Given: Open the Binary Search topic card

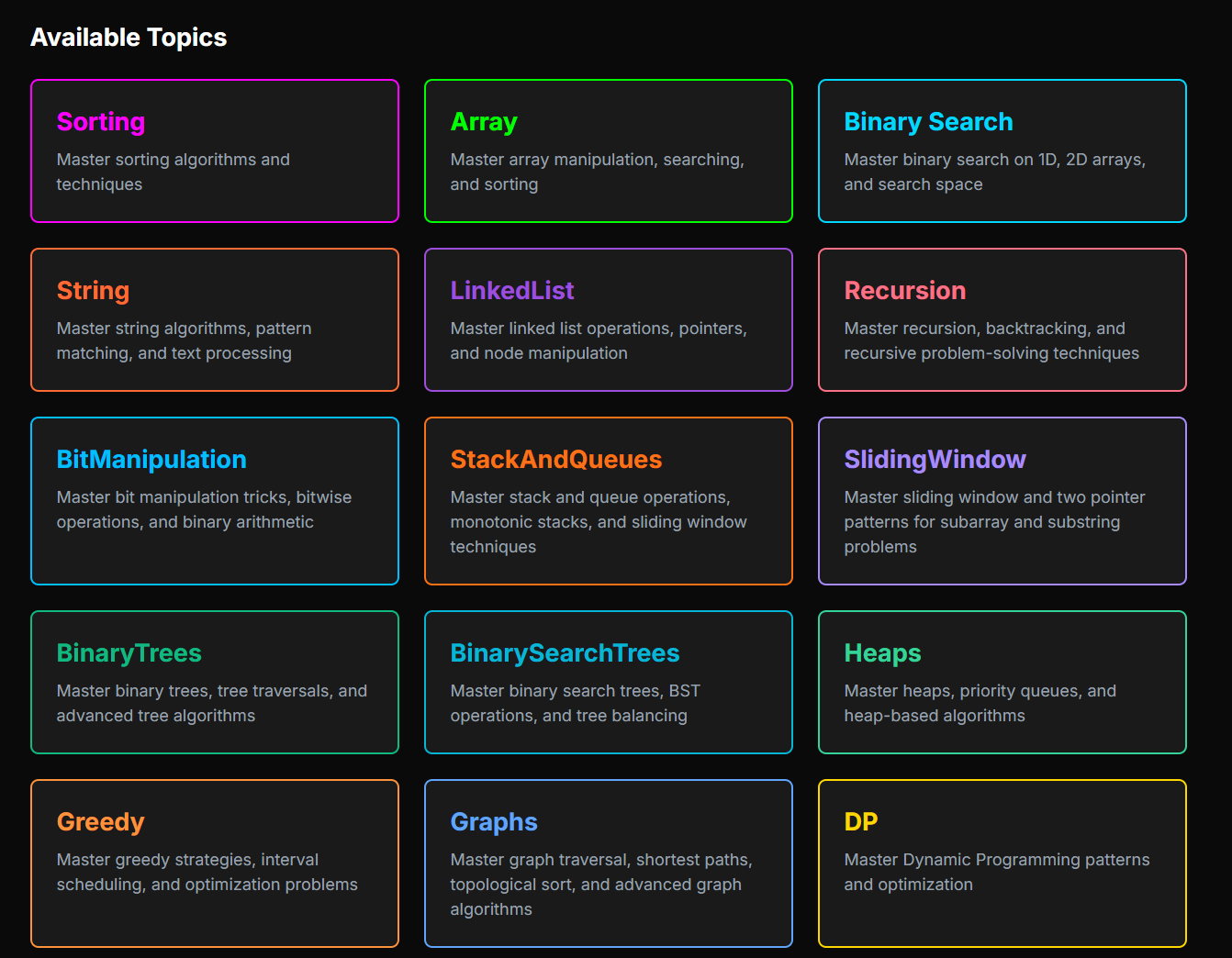Looking at the screenshot, I should click(x=1002, y=150).
